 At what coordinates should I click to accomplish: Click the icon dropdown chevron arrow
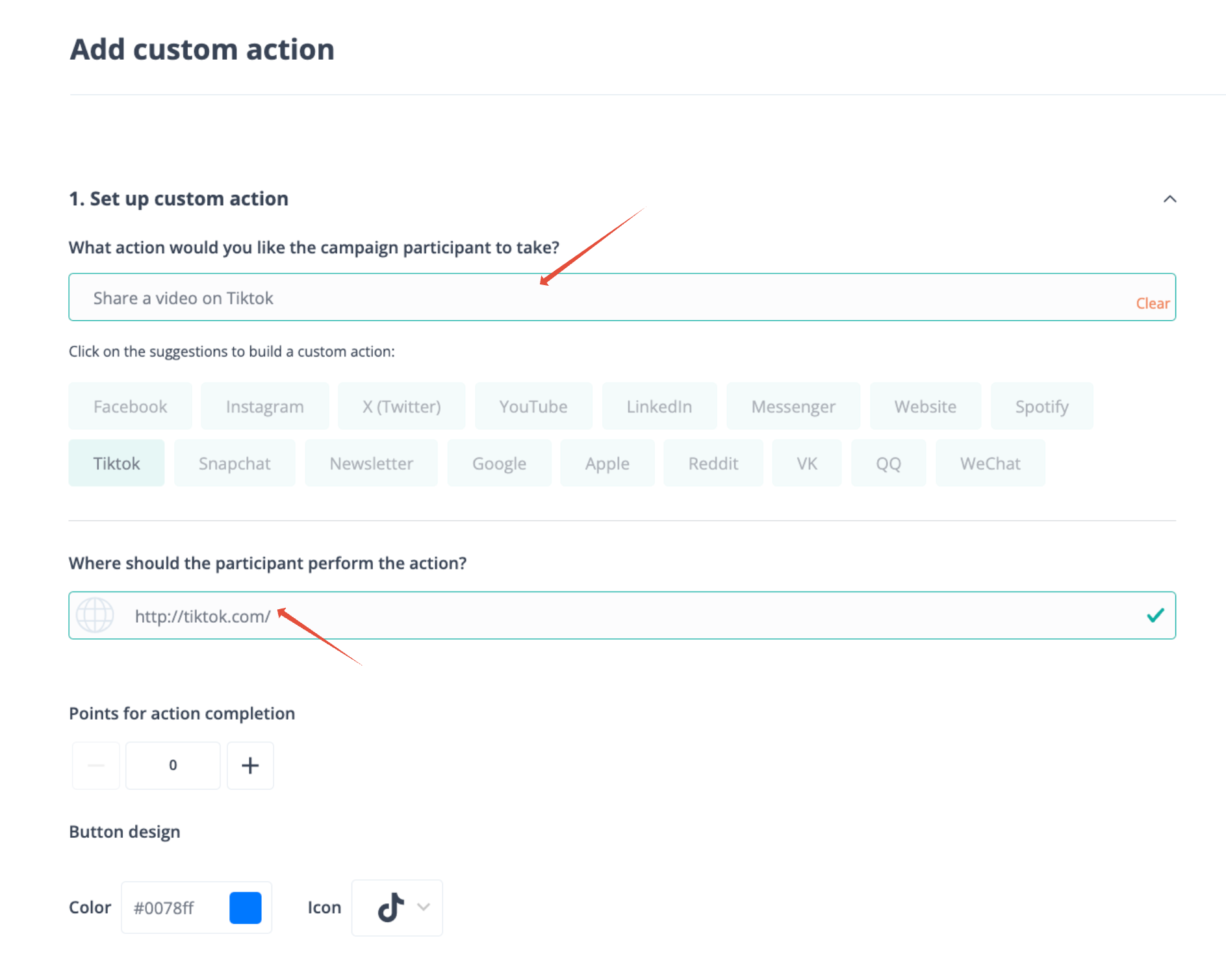(x=424, y=907)
